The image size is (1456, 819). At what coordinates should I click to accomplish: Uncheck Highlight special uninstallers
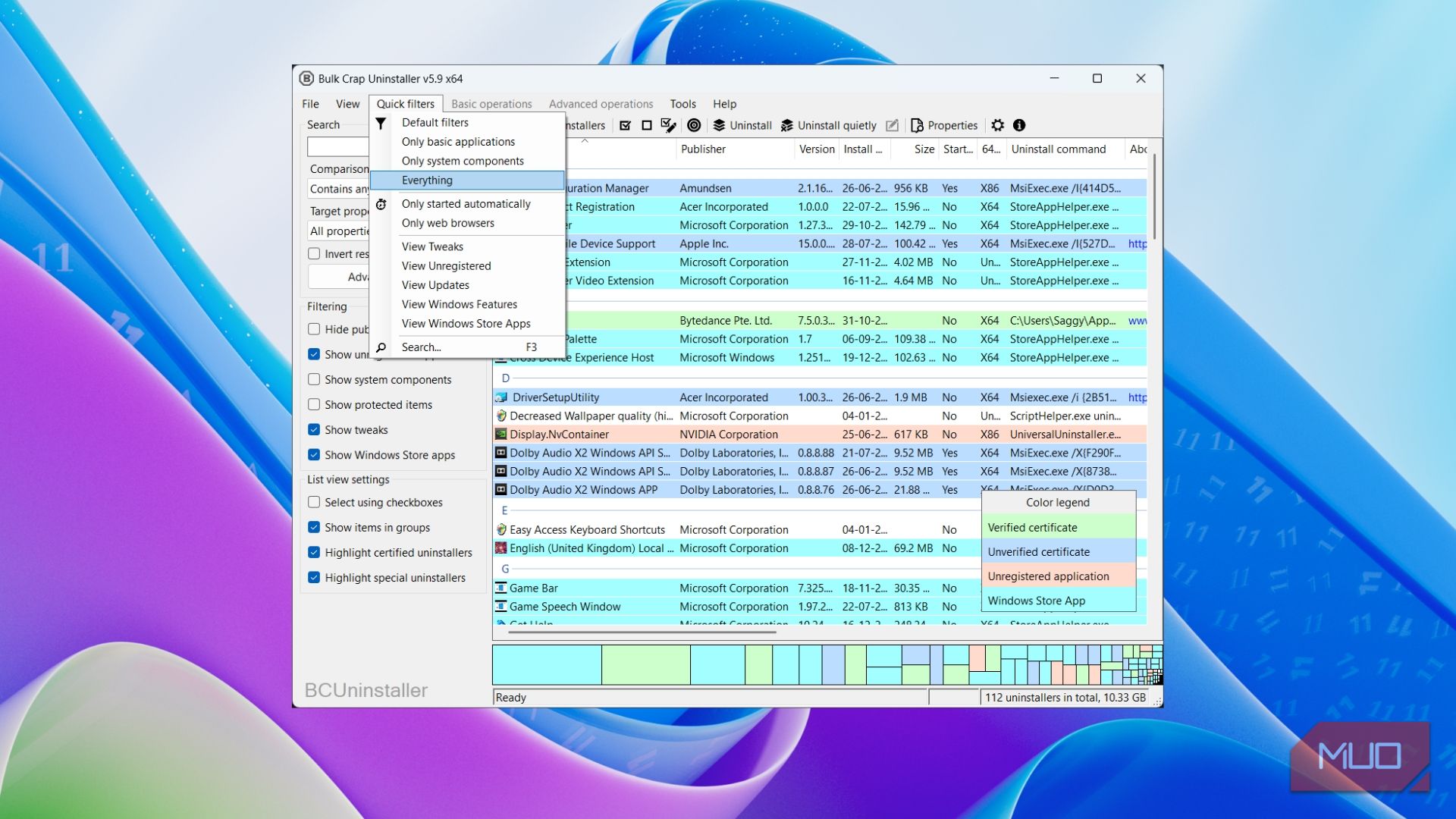point(314,578)
